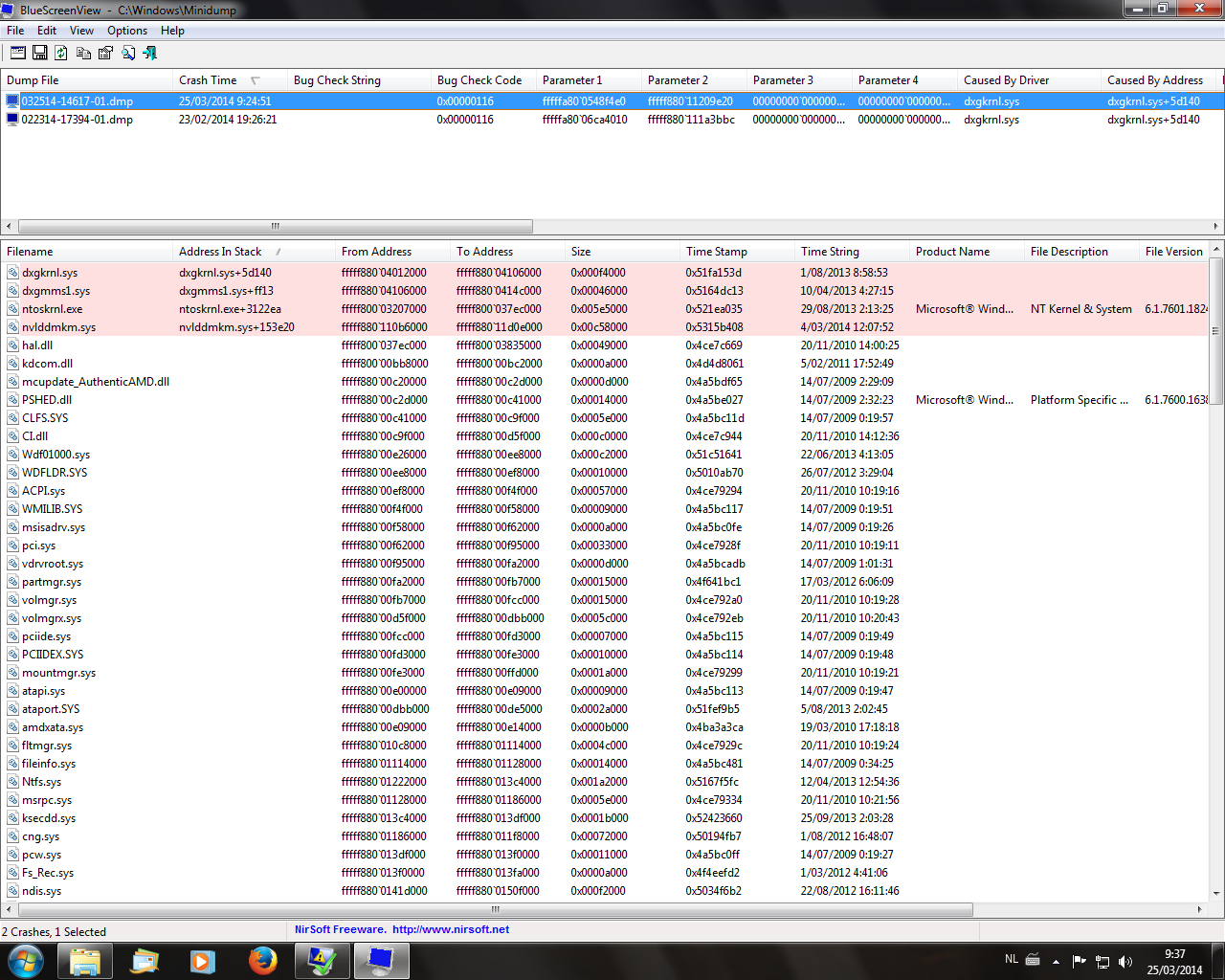Open Properties via toolbar icon
This screenshot has height=980, width=1225.
105,53
